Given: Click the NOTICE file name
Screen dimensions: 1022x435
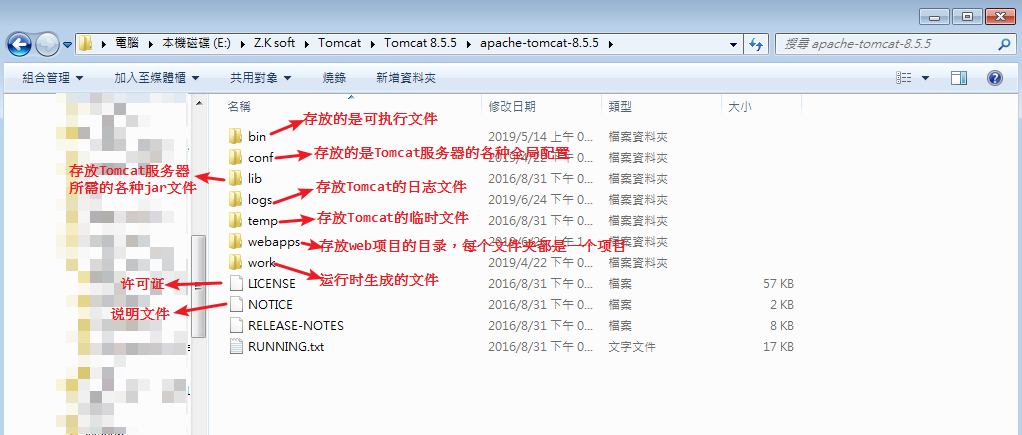Looking at the screenshot, I should coord(270,305).
